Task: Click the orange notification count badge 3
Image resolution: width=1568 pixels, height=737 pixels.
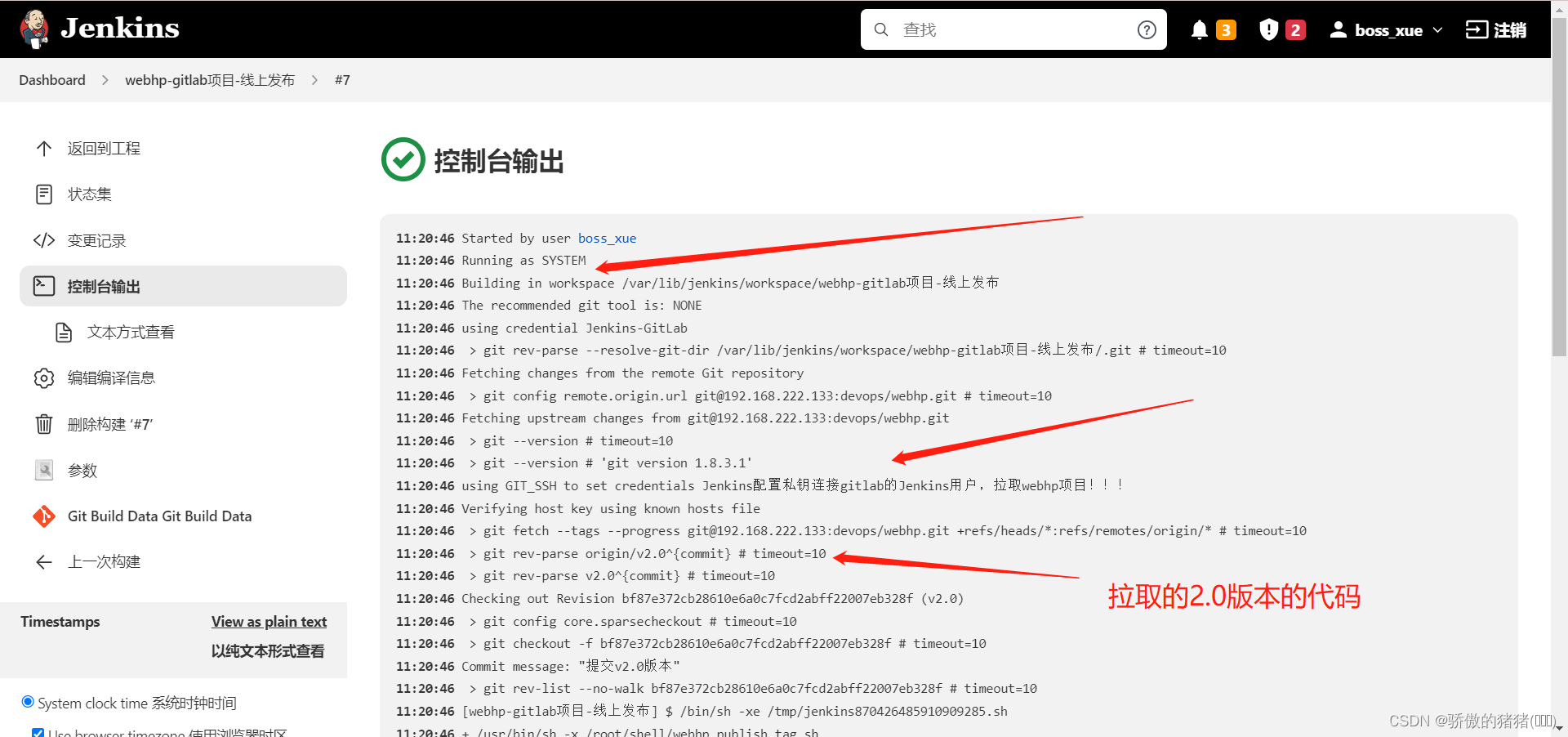Action: (x=1226, y=30)
